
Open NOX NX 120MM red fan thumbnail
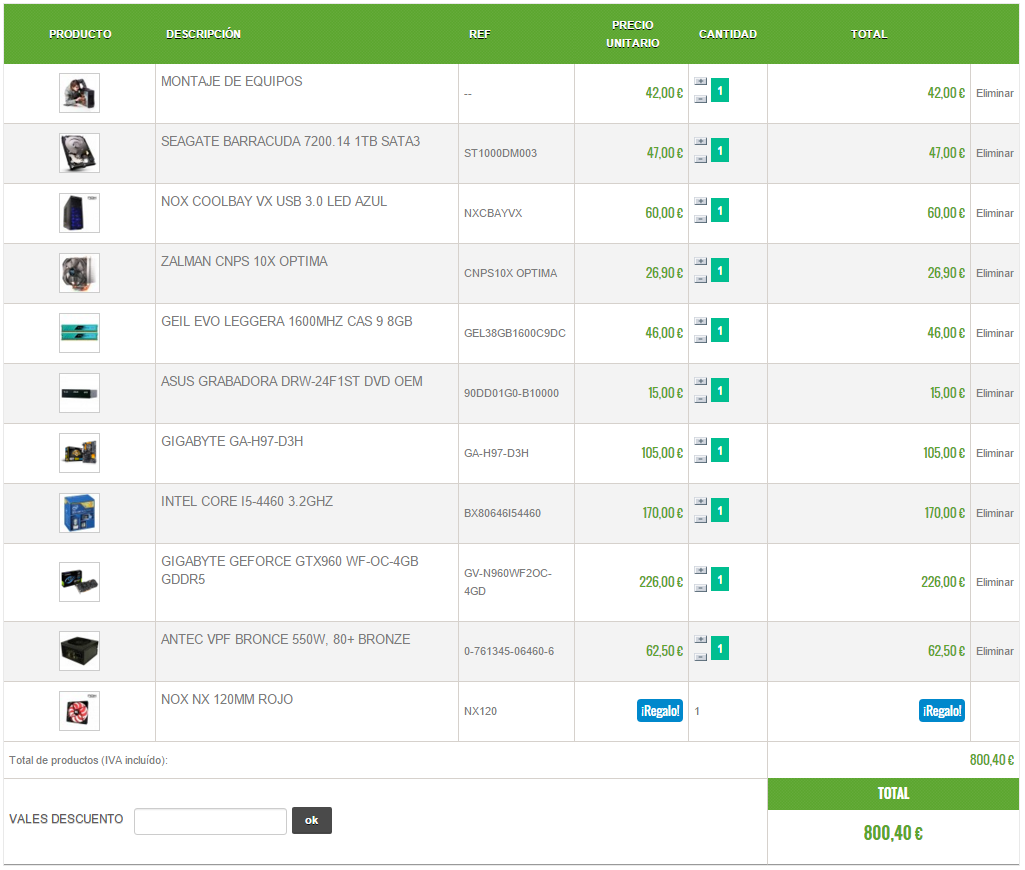(79, 711)
